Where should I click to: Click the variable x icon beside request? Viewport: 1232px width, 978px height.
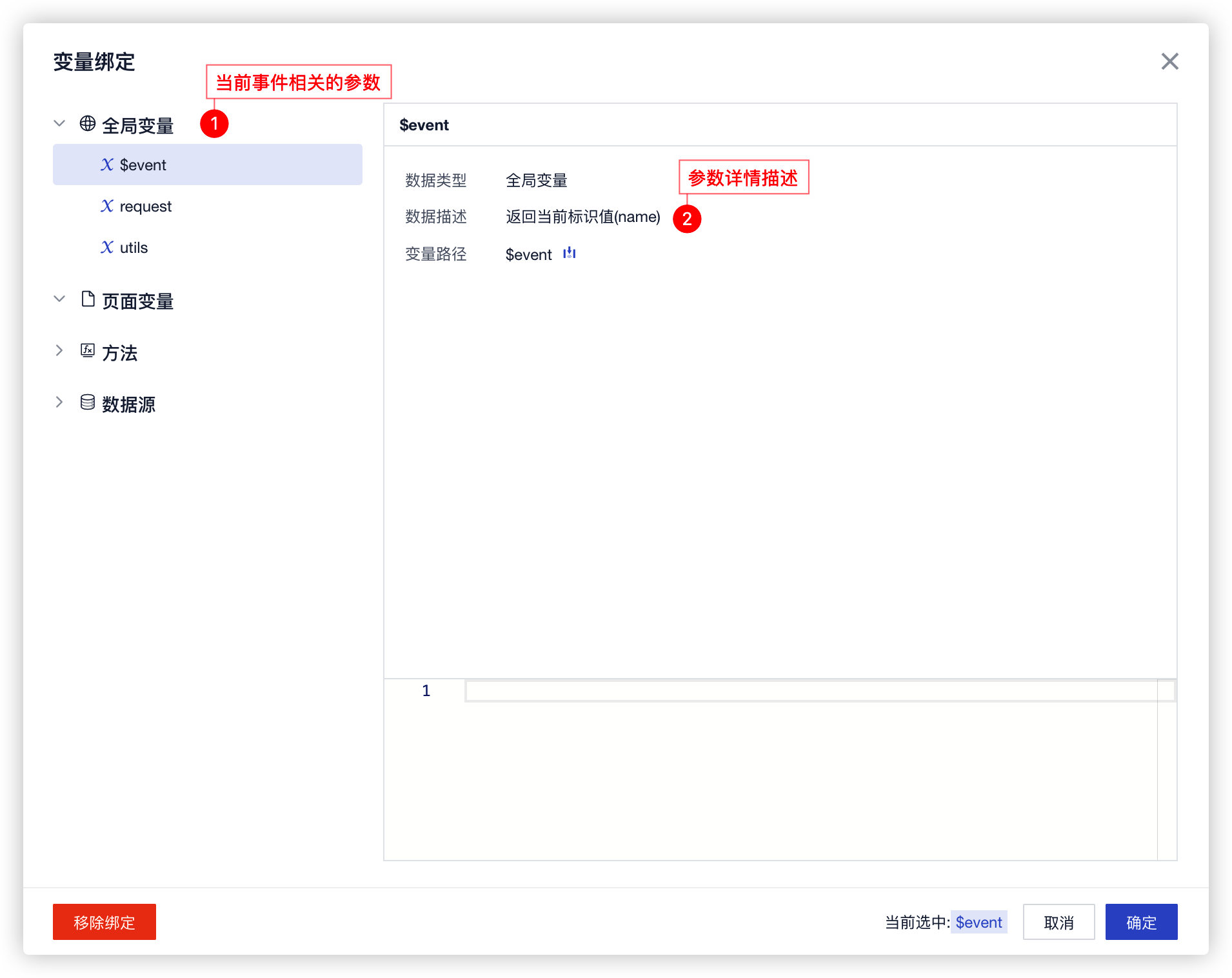[x=107, y=206]
